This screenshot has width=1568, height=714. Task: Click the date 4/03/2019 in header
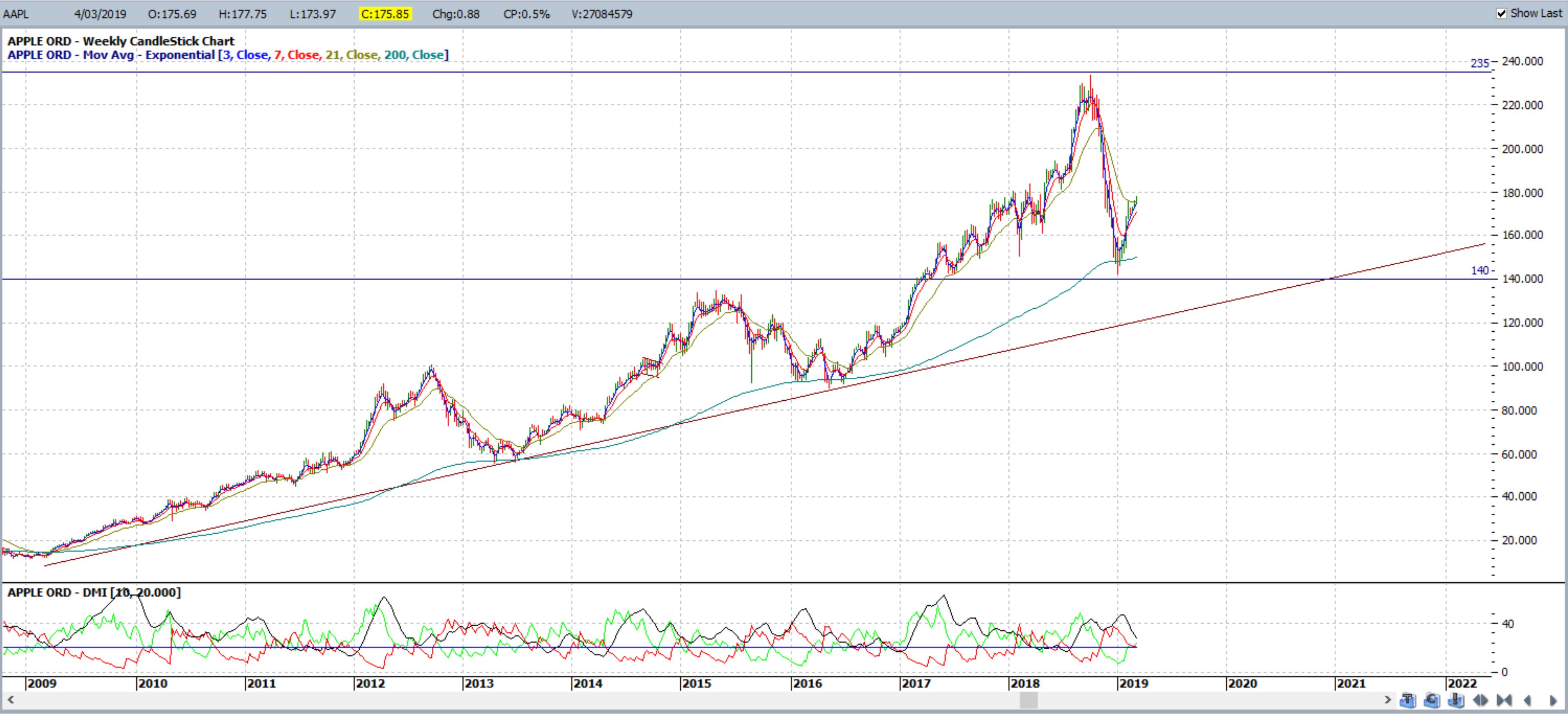pyautogui.click(x=100, y=14)
